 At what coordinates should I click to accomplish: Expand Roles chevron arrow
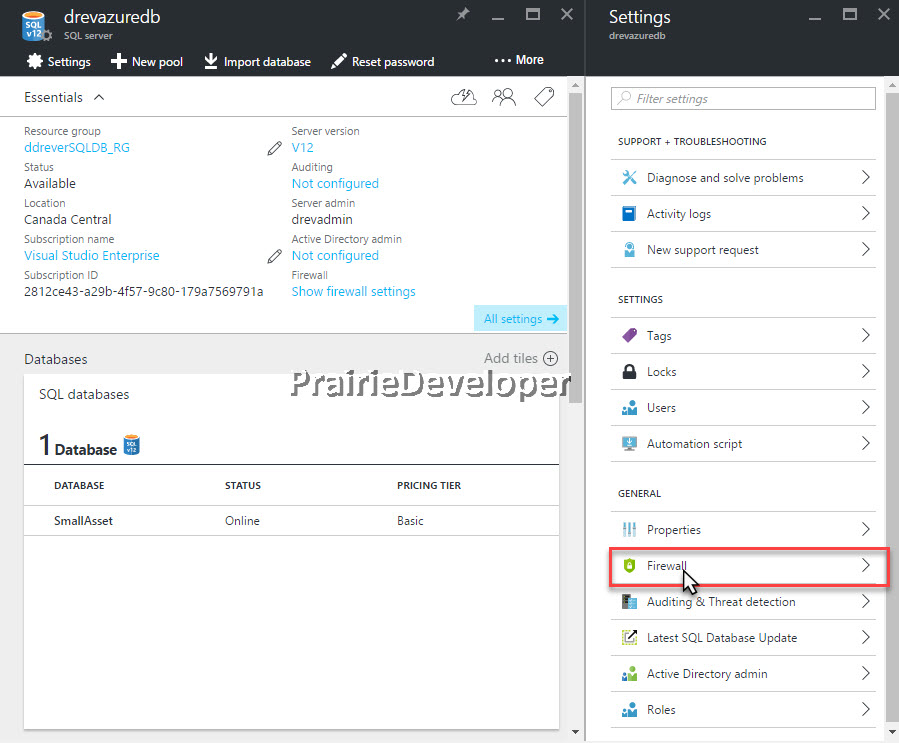(866, 710)
